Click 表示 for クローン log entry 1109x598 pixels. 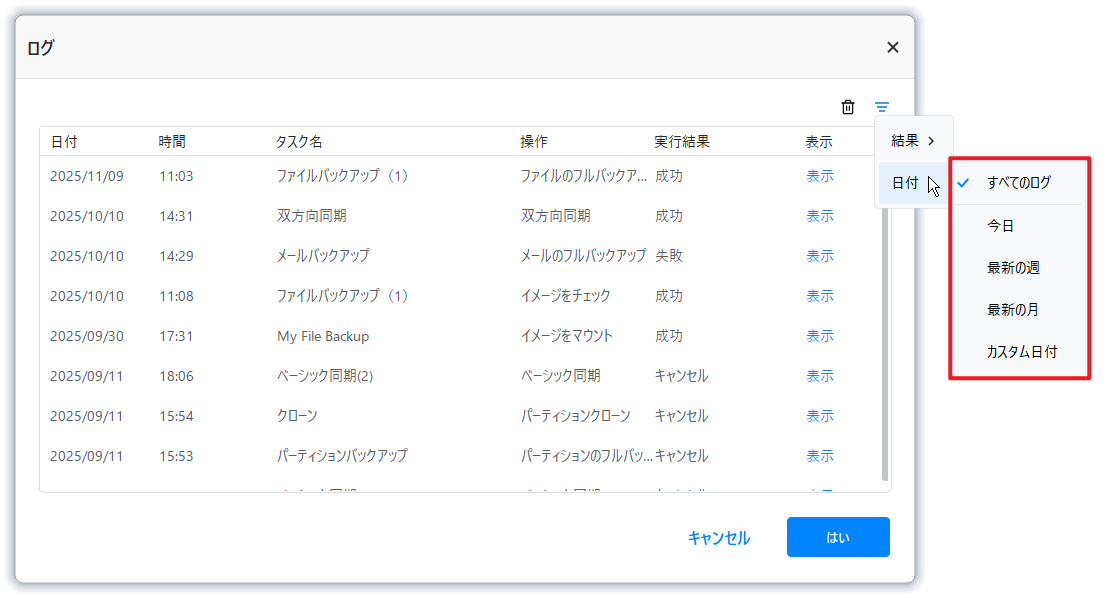[820, 416]
